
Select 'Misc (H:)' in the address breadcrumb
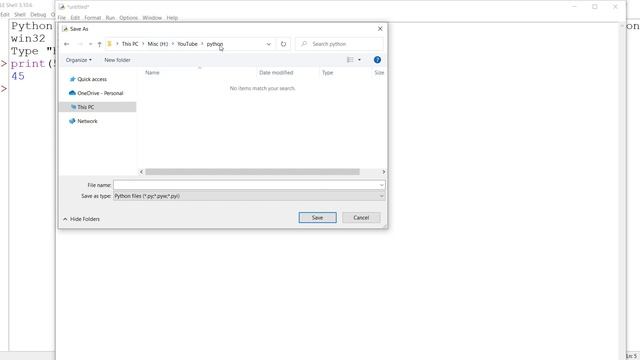(x=158, y=44)
